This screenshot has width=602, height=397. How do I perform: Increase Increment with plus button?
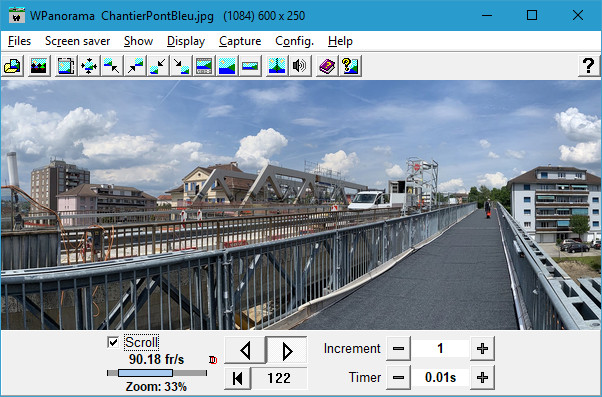[482, 349]
